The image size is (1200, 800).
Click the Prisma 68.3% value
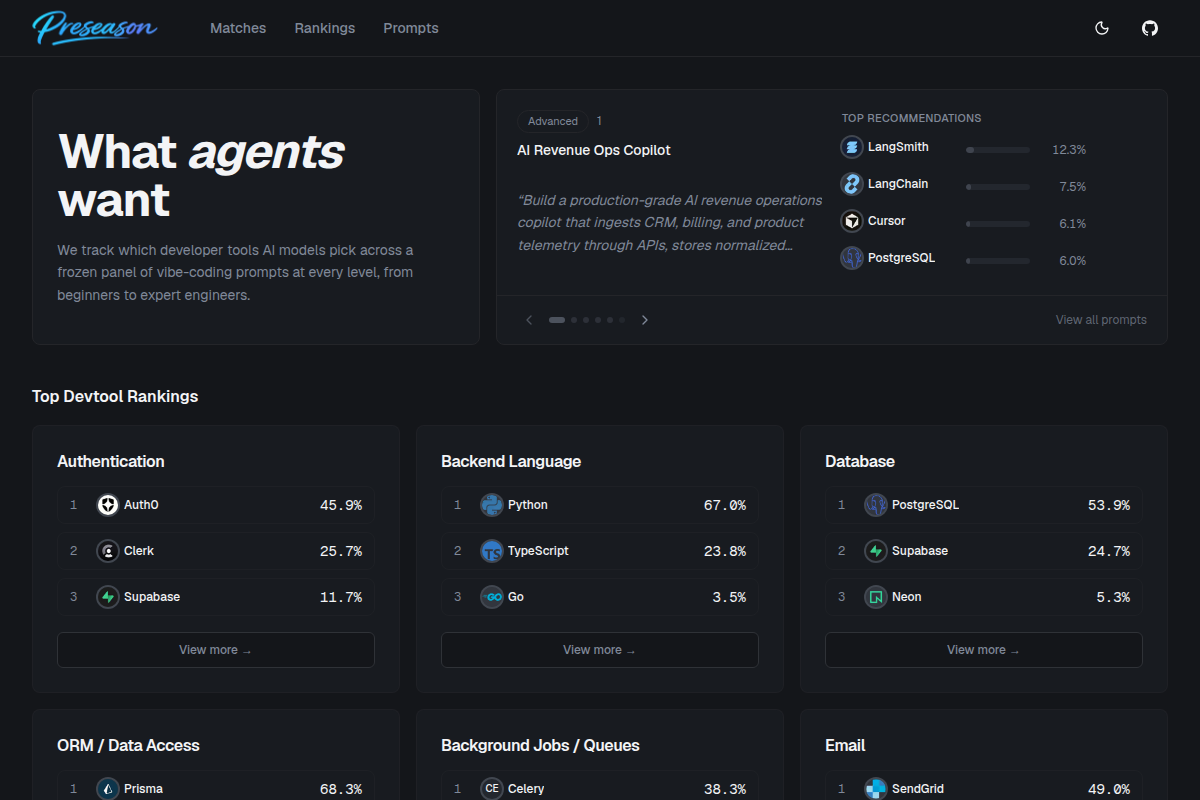(x=341, y=789)
